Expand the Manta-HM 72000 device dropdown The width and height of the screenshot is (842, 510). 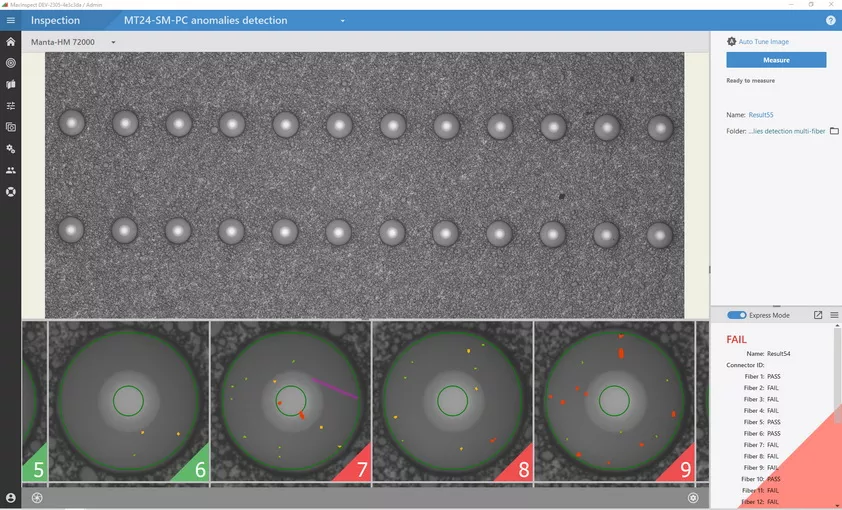(113, 42)
